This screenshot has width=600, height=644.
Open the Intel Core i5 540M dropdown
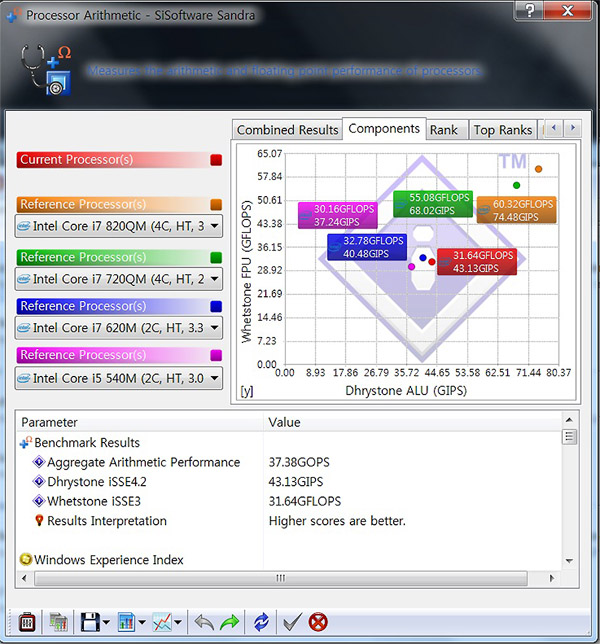119,378
